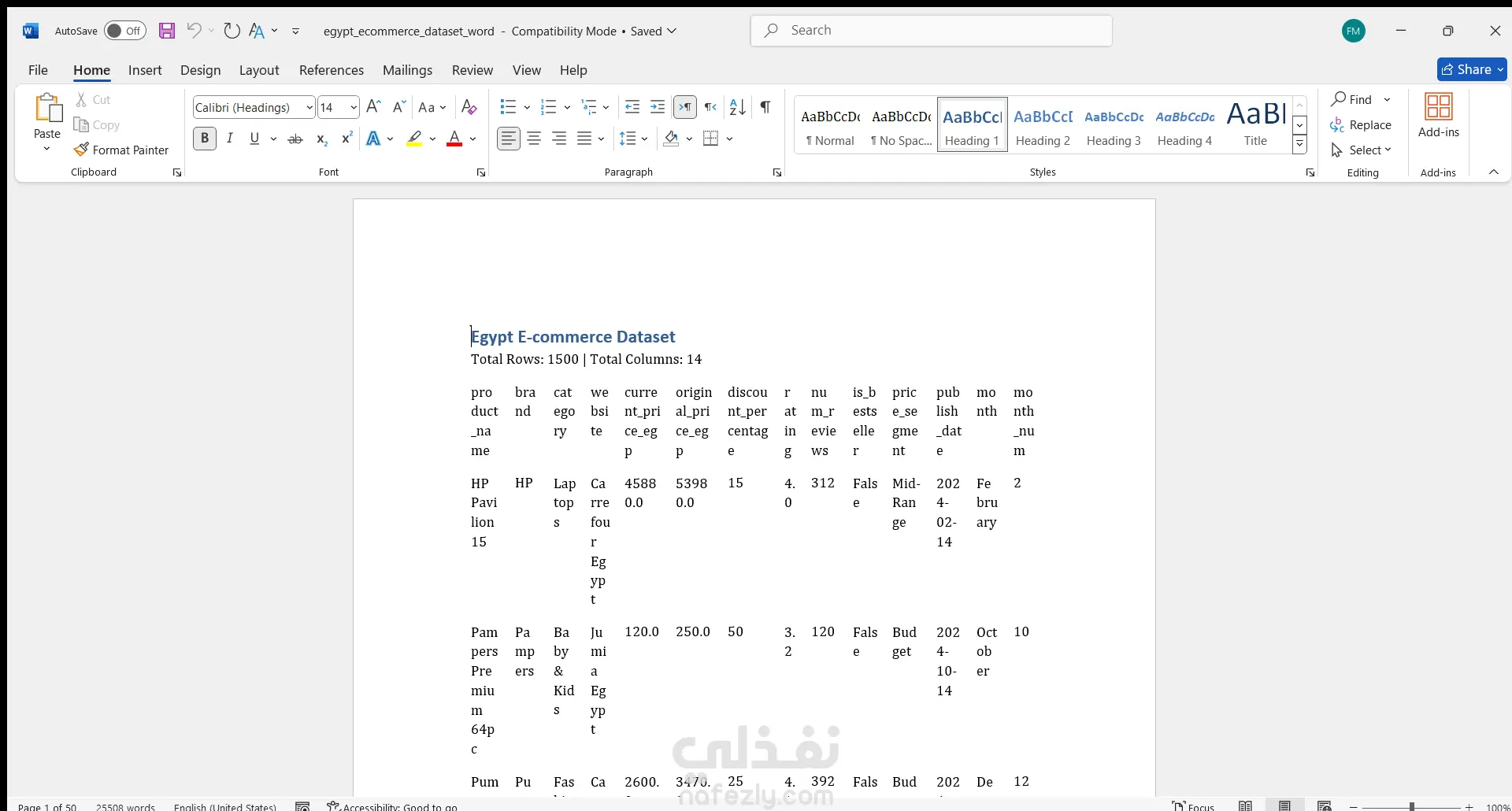Open the font name dropdown

click(309, 107)
